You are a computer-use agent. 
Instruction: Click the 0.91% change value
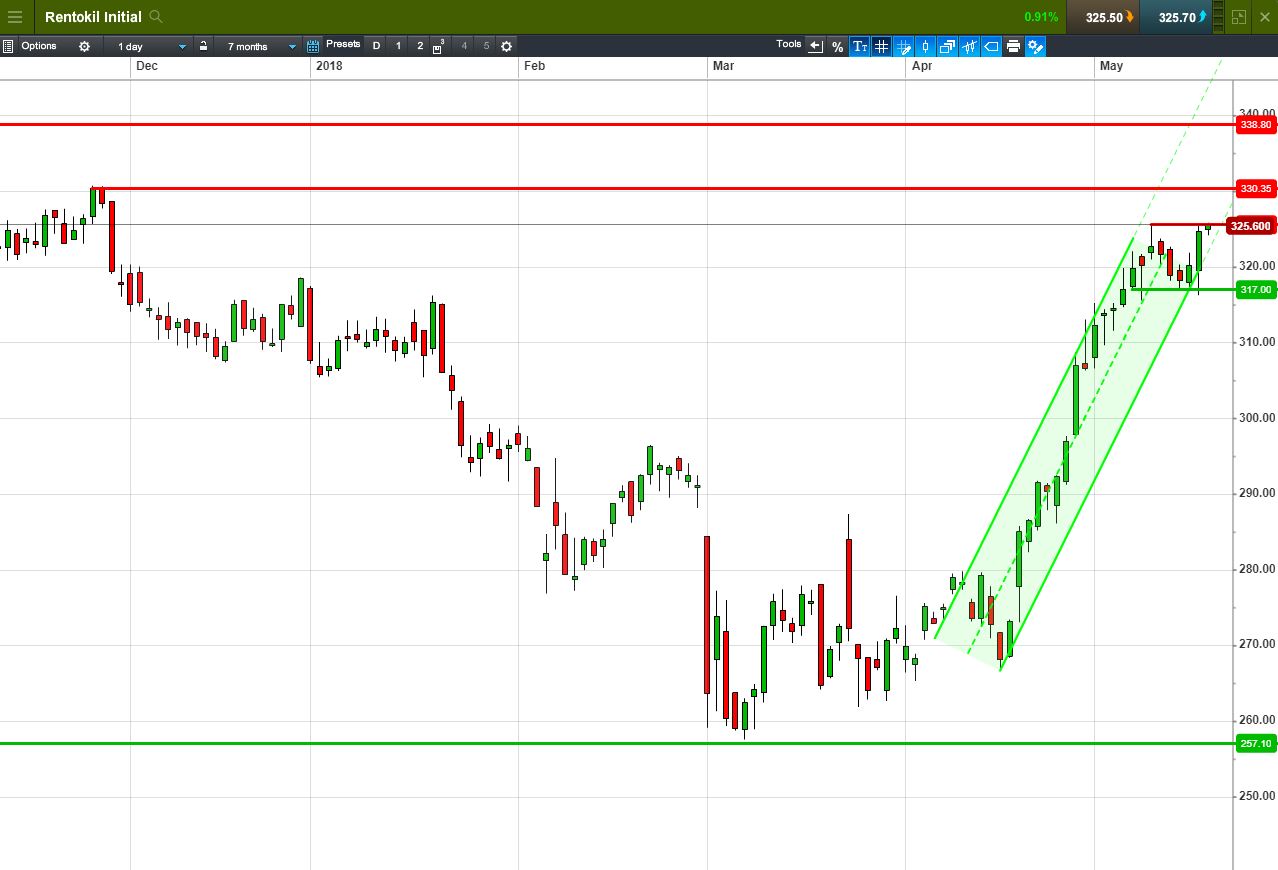pos(1041,17)
